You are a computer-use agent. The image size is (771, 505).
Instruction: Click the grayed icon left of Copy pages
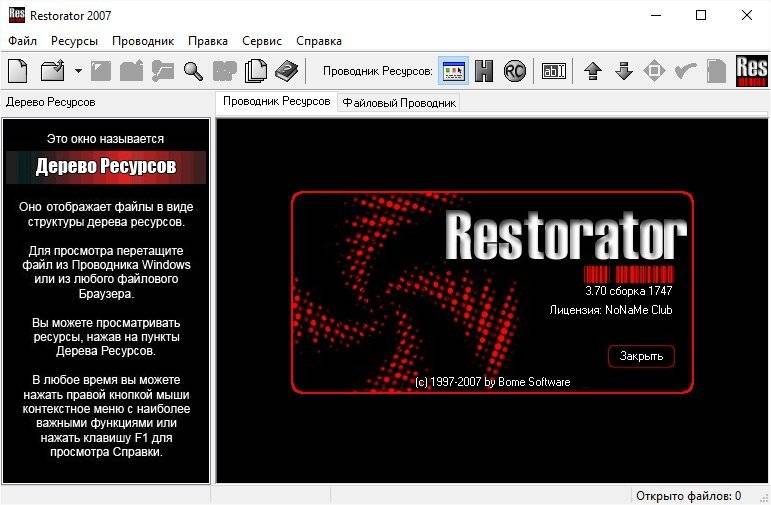225,71
